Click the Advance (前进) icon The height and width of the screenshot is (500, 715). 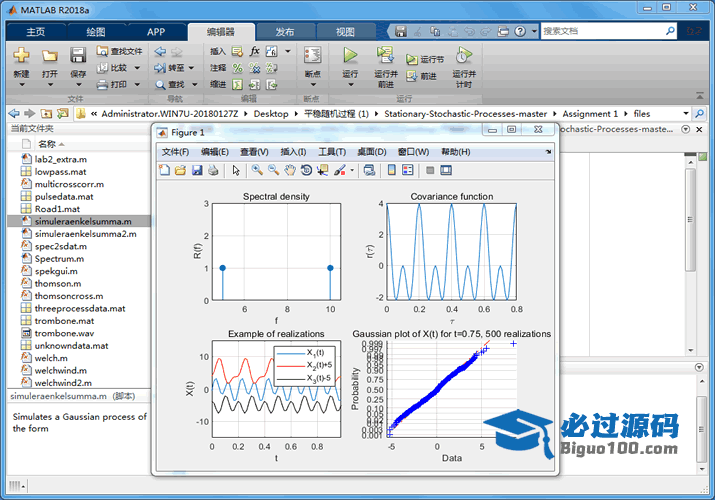pos(412,76)
